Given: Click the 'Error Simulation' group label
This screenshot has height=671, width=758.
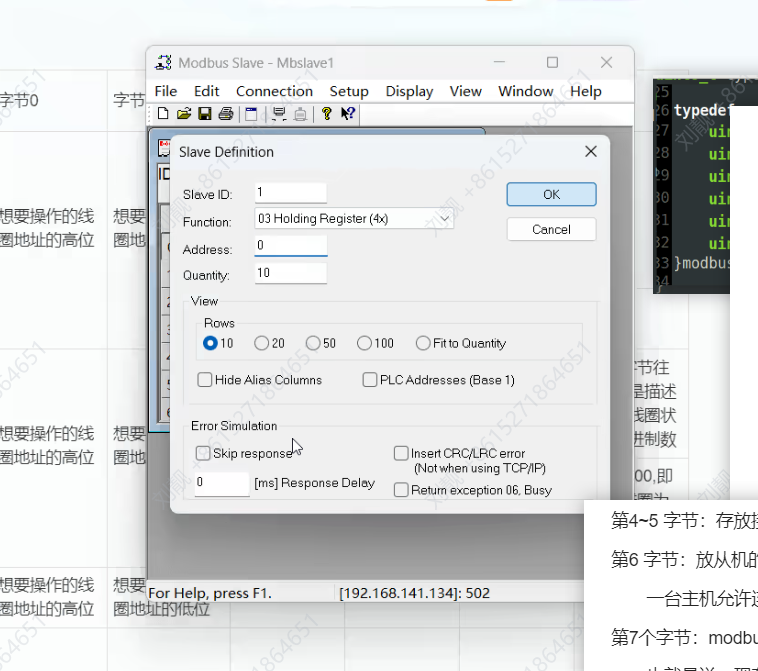Looking at the screenshot, I should [234, 426].
